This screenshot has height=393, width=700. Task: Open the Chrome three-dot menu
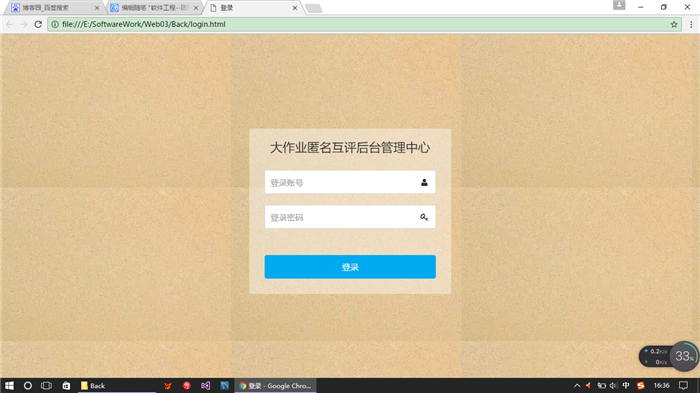691,25
